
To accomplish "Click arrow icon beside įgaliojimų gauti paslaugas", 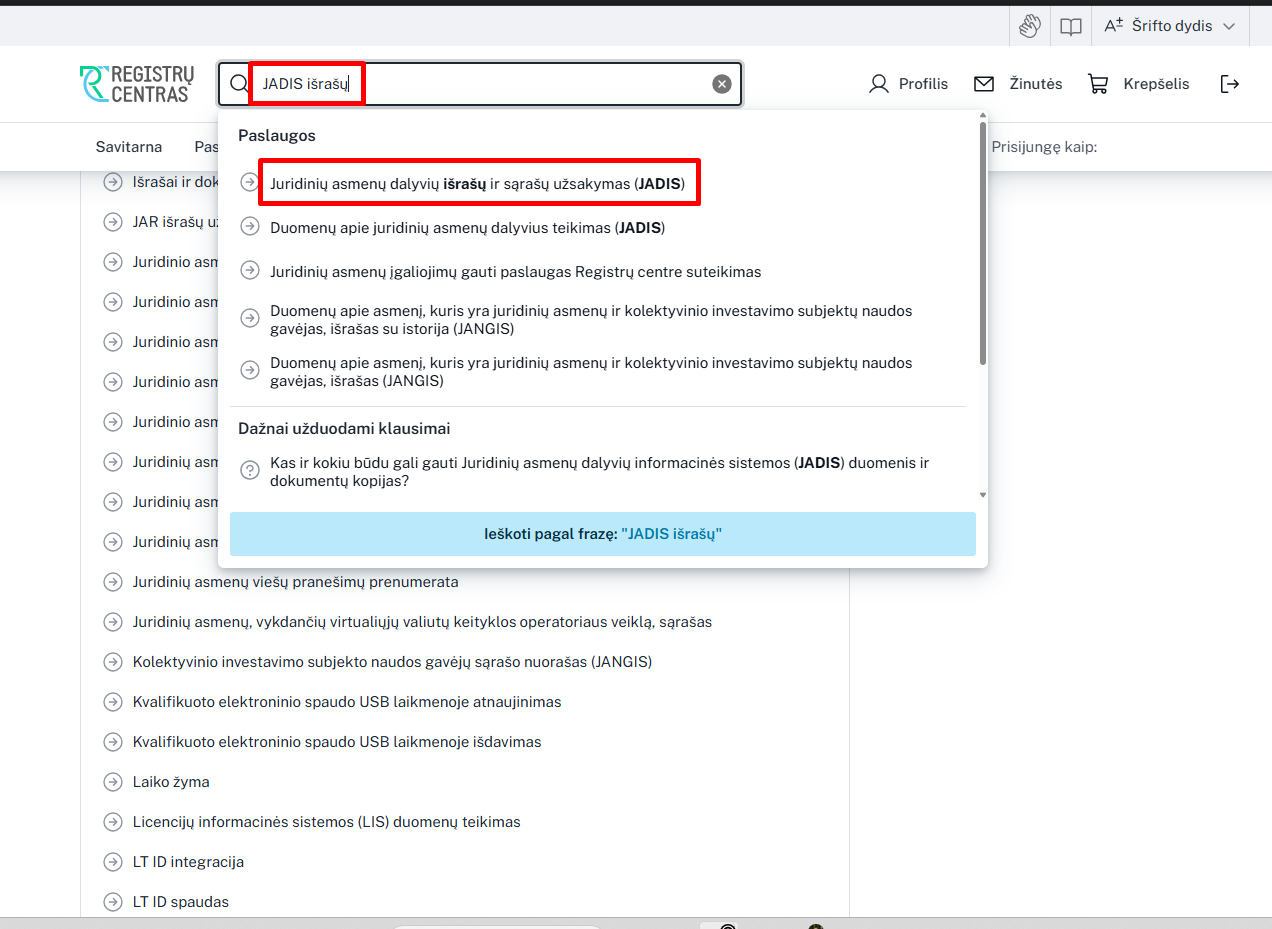I will pyautogui.click(x=250, y=270).
